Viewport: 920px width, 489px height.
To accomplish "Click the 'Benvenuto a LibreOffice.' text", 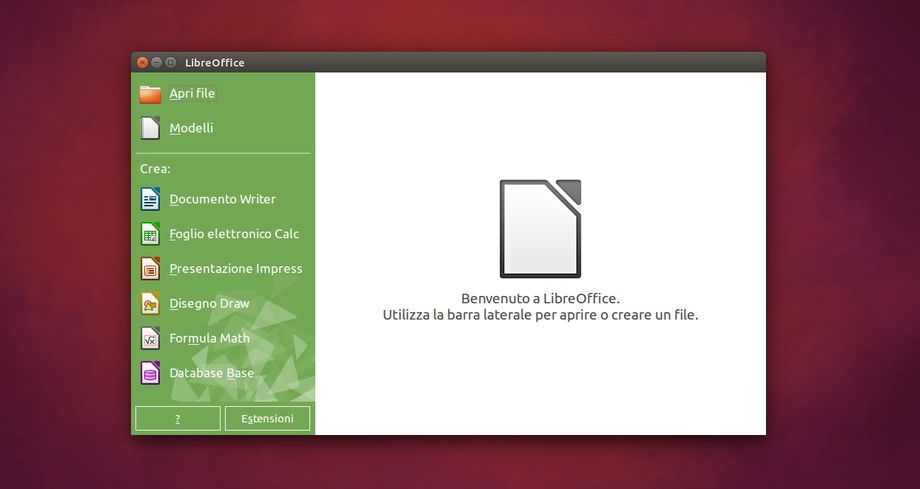I will (540, 298).
